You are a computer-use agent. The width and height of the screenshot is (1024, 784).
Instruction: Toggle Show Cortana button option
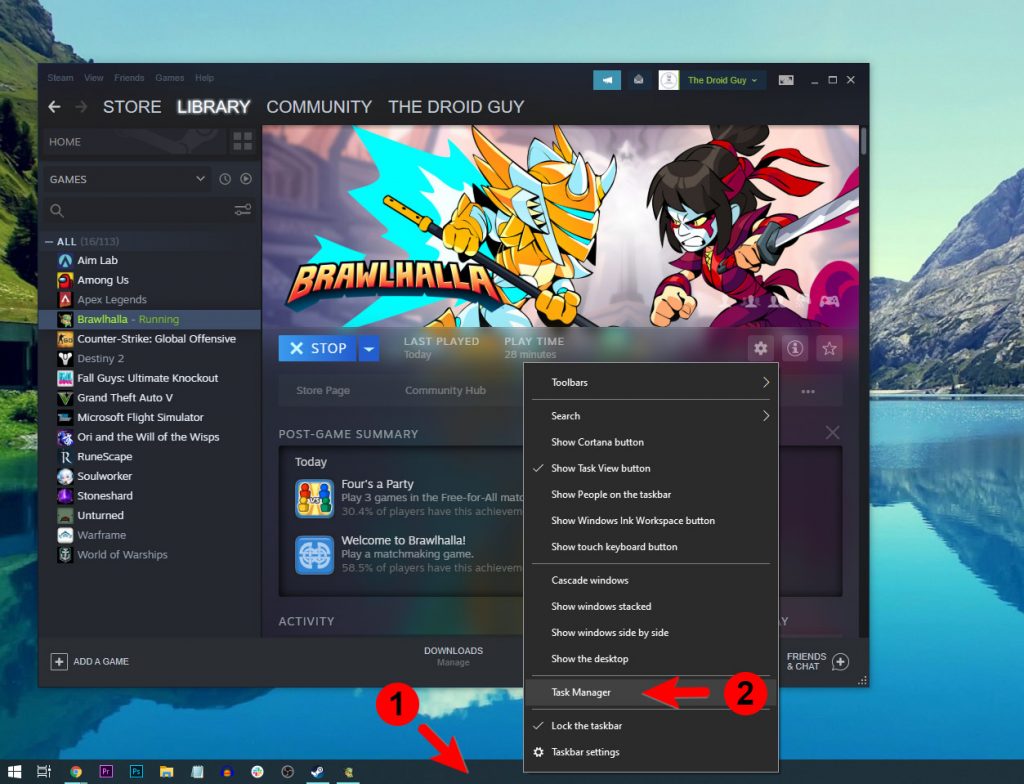(x=651, y=442)
